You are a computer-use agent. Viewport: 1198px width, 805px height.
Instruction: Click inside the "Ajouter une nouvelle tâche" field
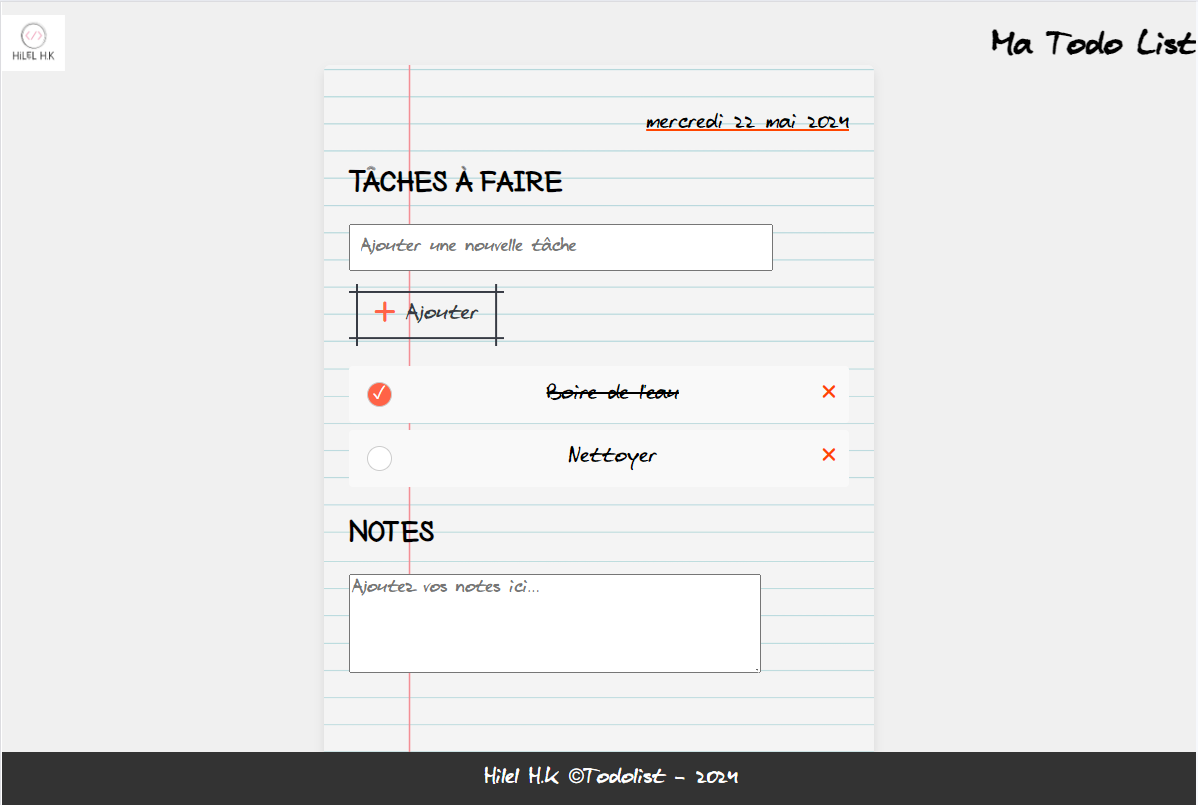560,247
